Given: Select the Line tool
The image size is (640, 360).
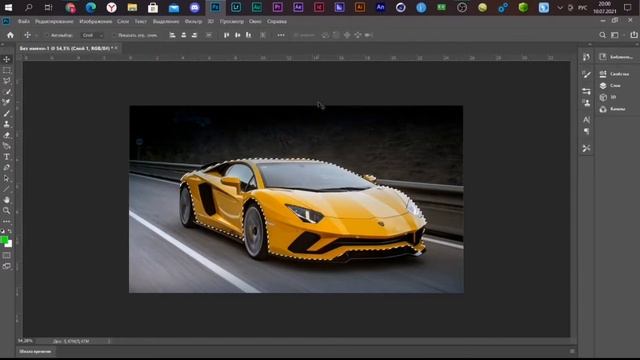Looking at the screenshot, I should tap(7, 189).
